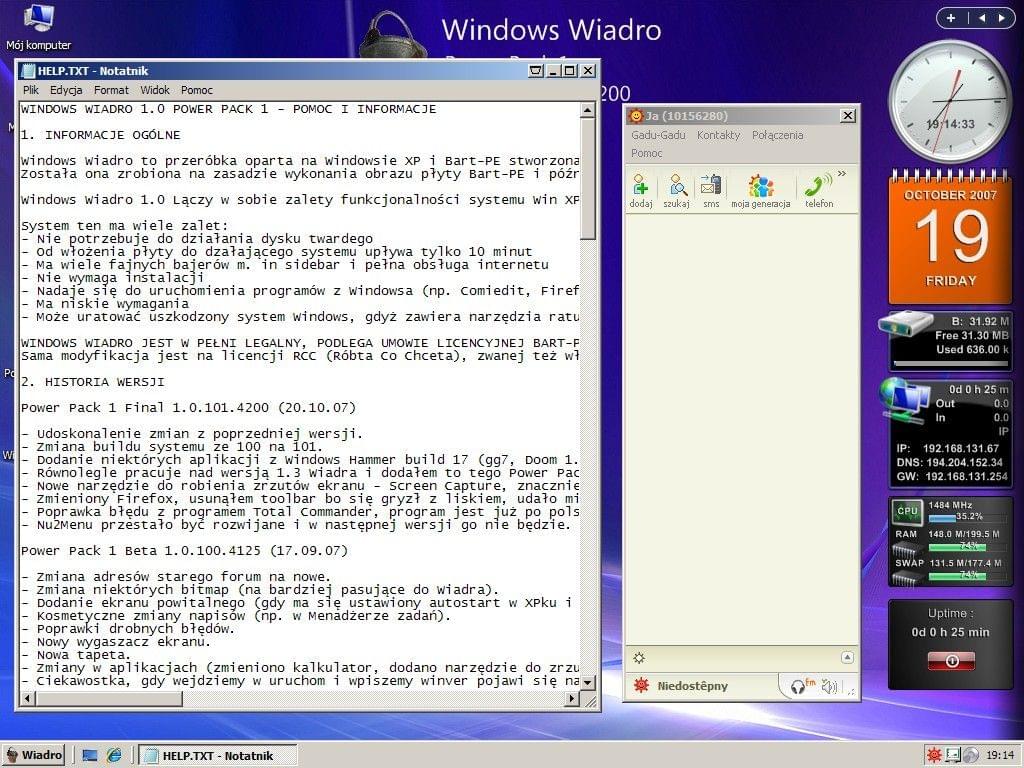This screenshot has height=768, width=1024.
Task: Open Mój komputer desktop icon
Action: pyautogui.click(x=38, y=28)
